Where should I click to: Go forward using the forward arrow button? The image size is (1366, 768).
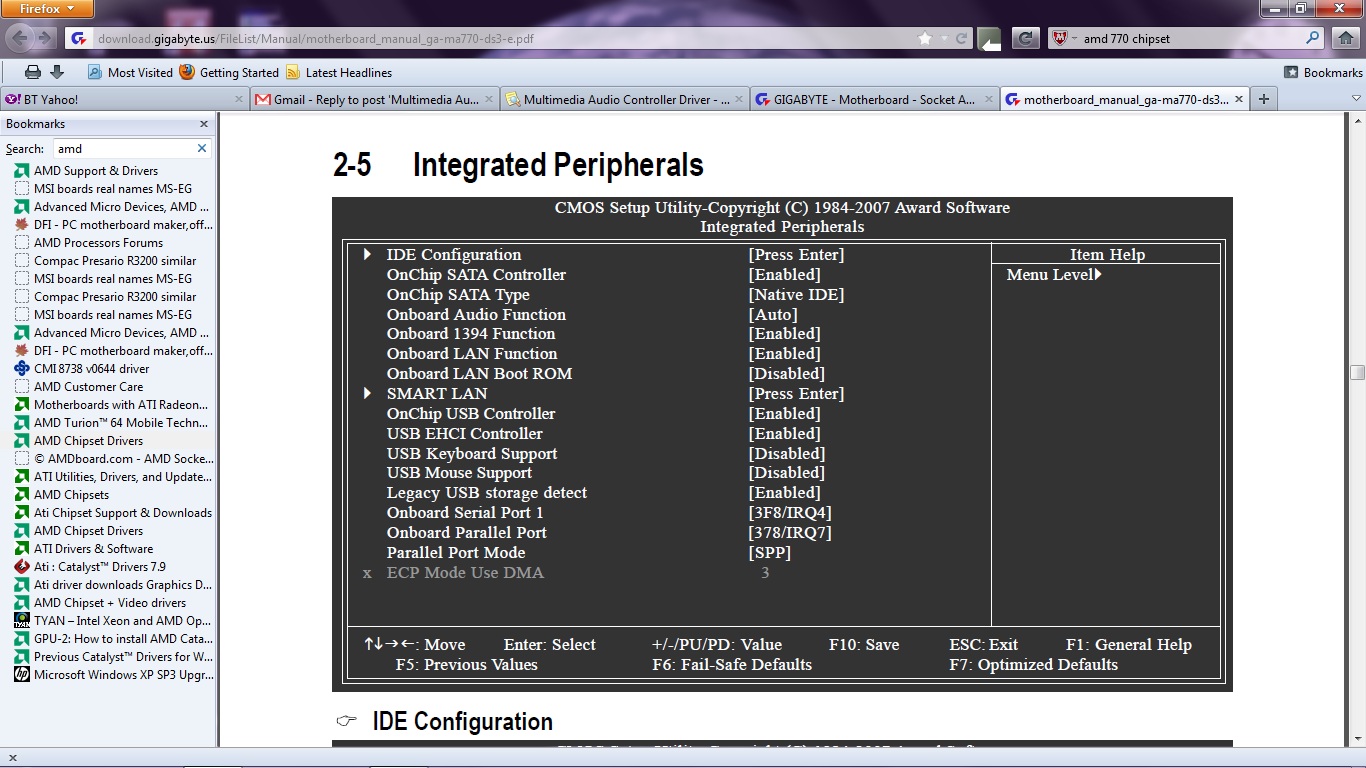(x=47, y=38)
